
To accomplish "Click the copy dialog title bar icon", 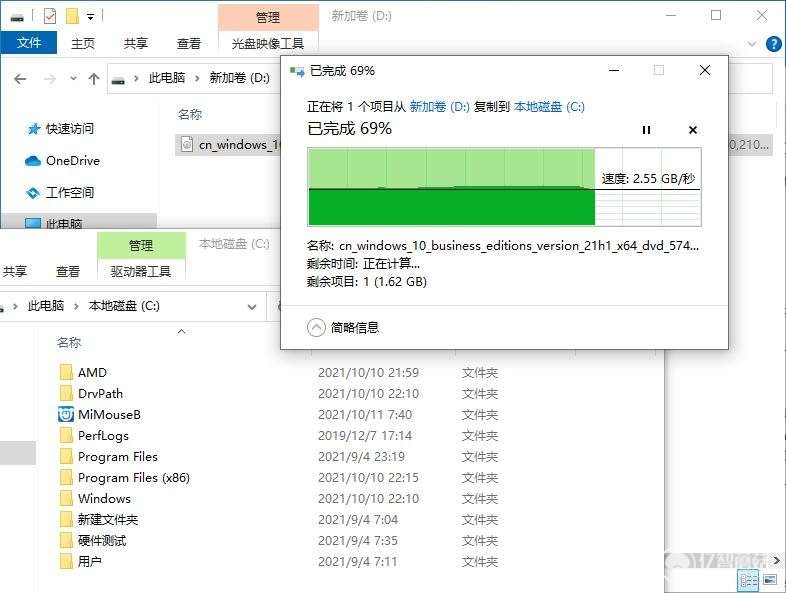I will 297,72.
